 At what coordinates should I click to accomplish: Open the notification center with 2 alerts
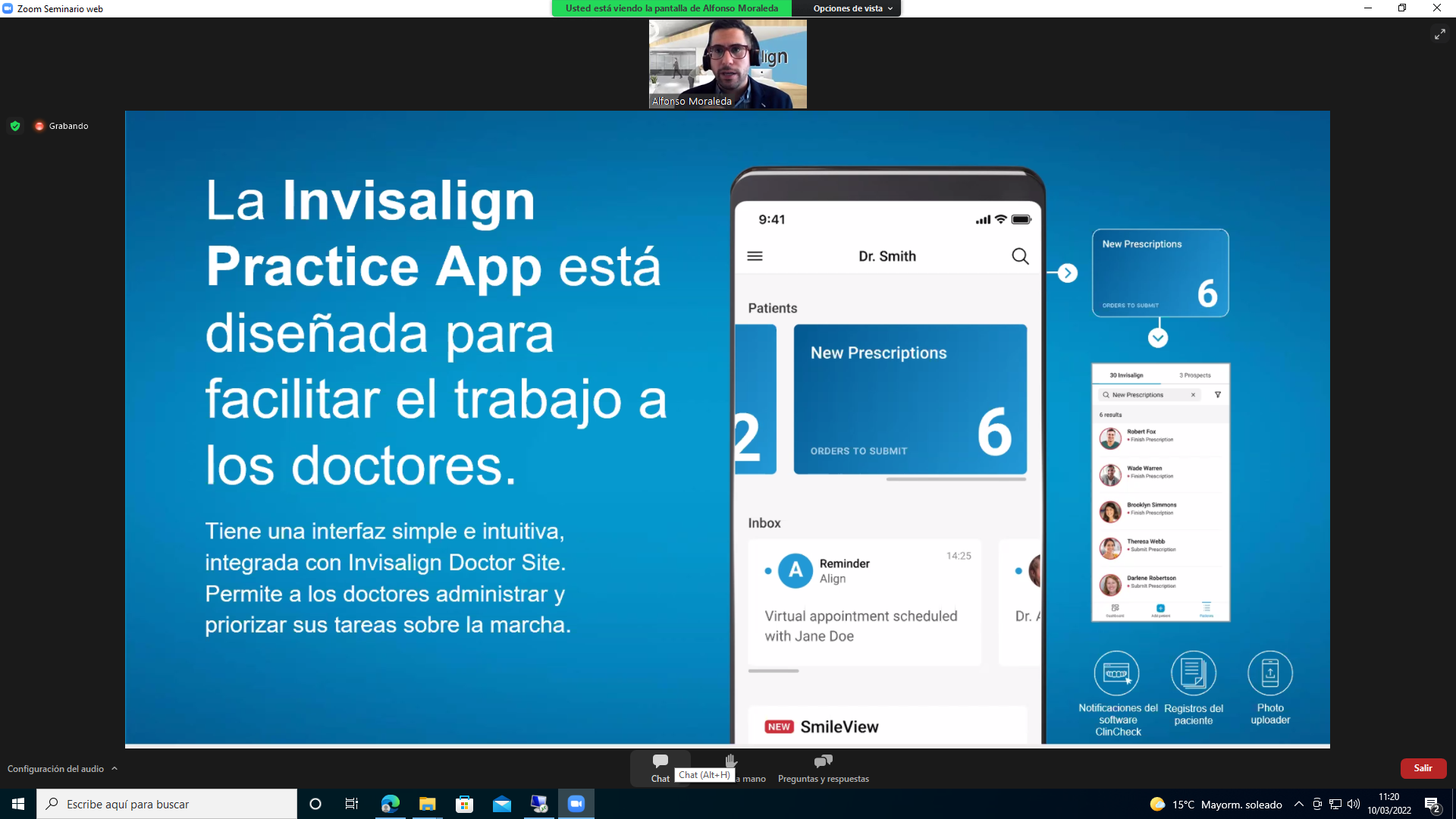coord(1432,805)
